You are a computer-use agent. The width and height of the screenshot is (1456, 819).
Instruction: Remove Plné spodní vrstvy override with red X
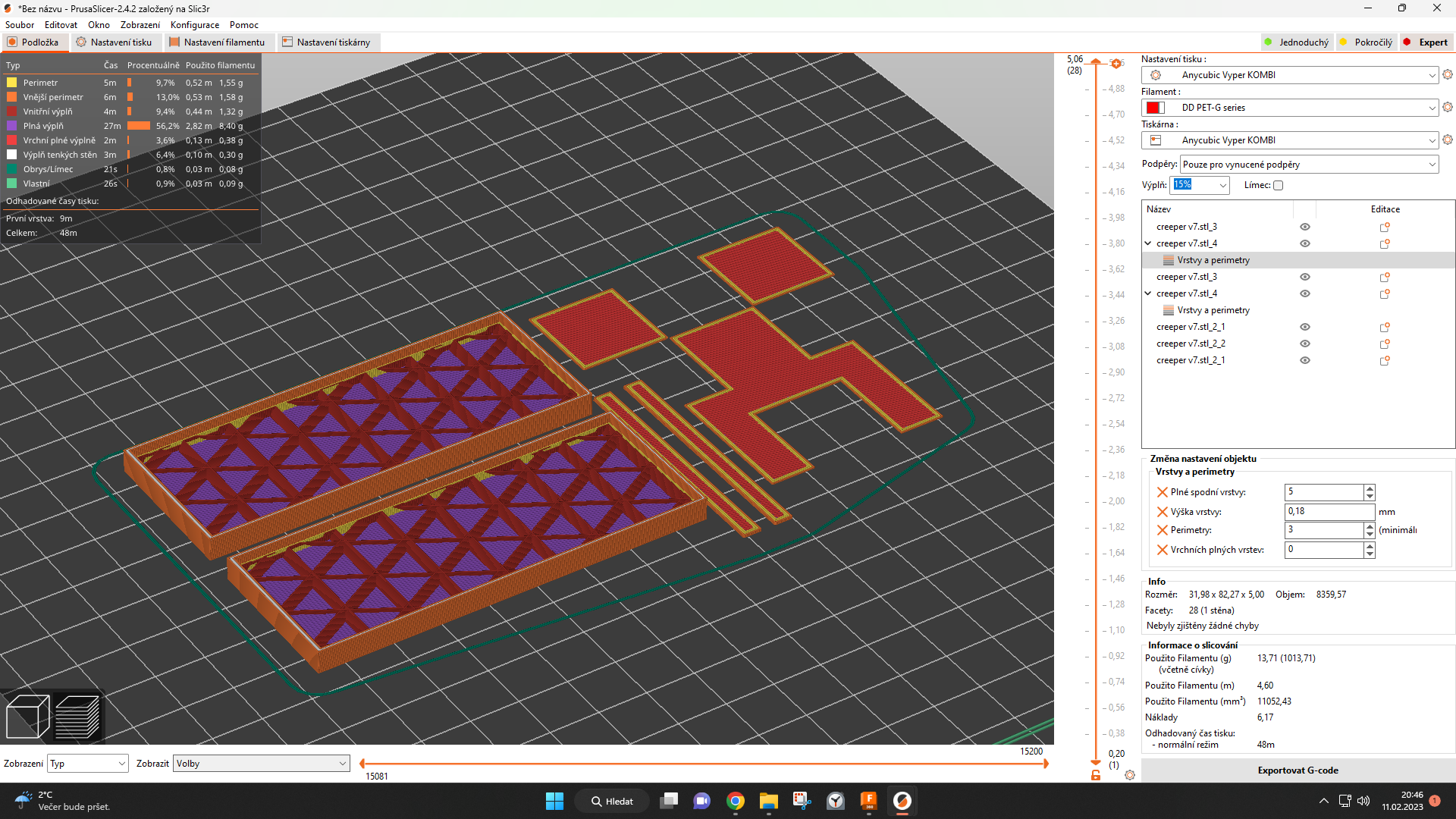(x=1162, y=492)
